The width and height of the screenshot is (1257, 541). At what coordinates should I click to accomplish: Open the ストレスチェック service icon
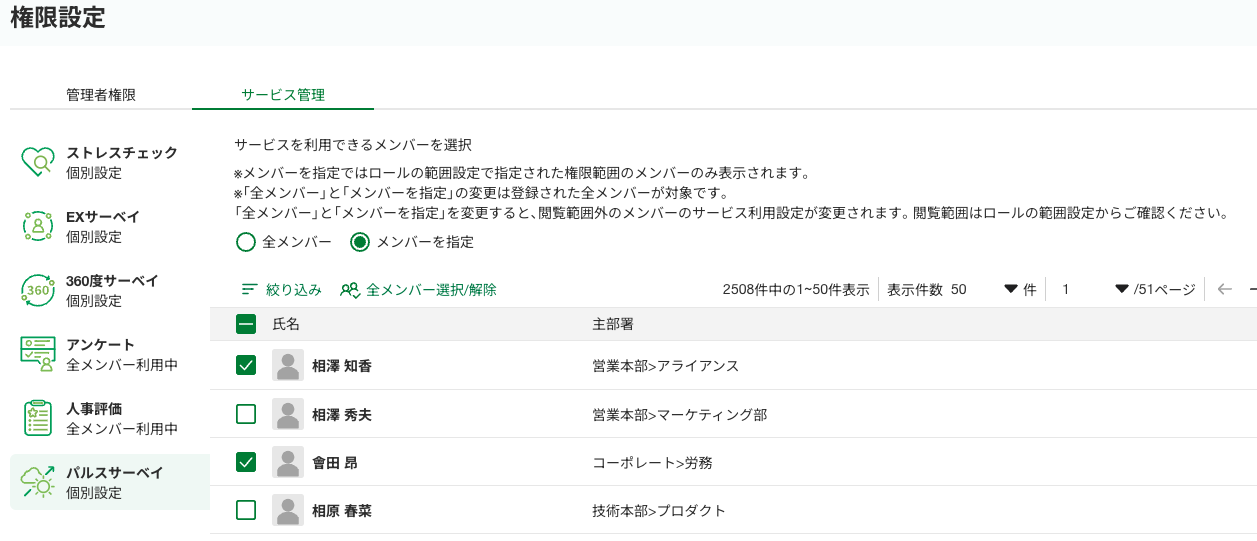(x=38, y=162)
